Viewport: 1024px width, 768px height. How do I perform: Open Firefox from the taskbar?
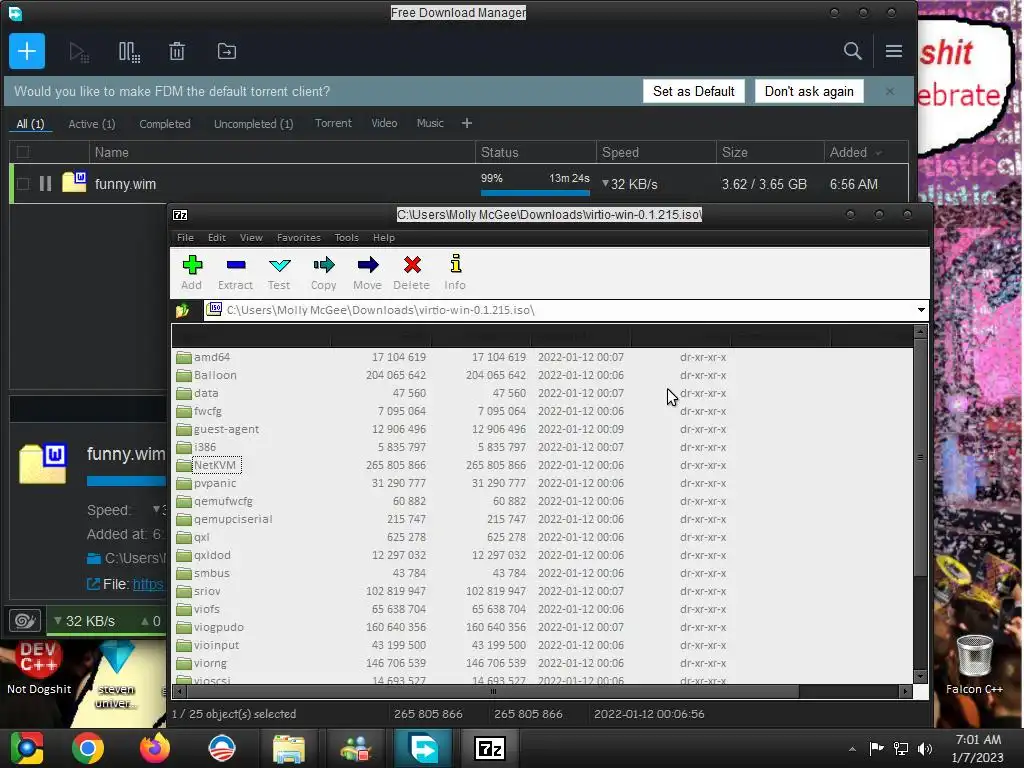155,748
